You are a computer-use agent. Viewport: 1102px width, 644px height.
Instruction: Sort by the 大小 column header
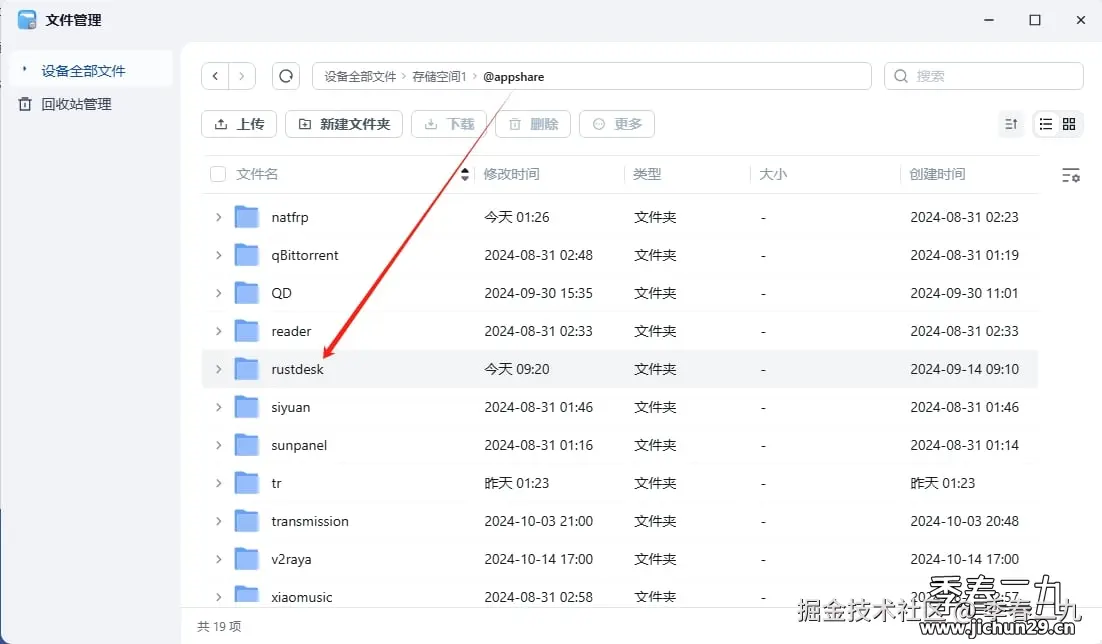[773, 174]
